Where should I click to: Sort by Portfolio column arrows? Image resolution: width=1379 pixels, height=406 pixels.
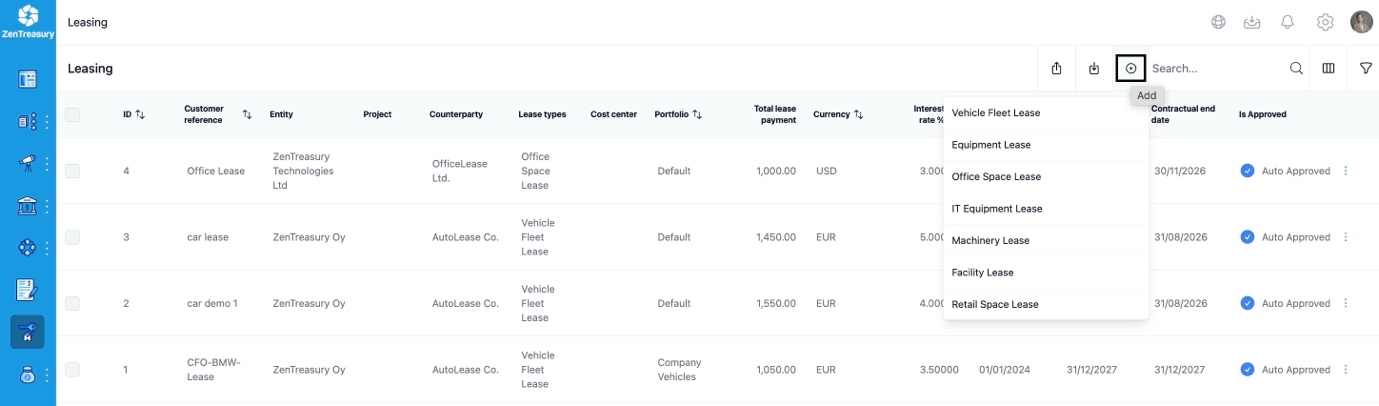click(697, 115)
